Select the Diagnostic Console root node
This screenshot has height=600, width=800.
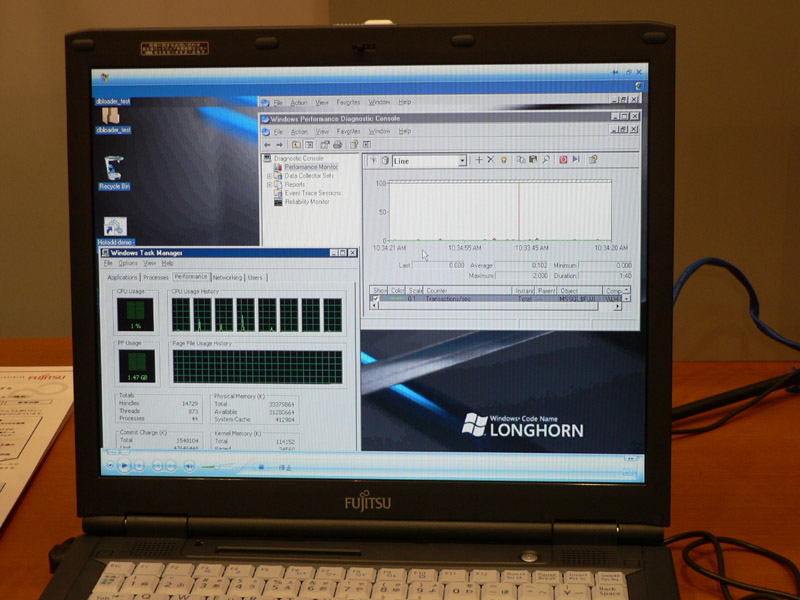pos(298,158)
